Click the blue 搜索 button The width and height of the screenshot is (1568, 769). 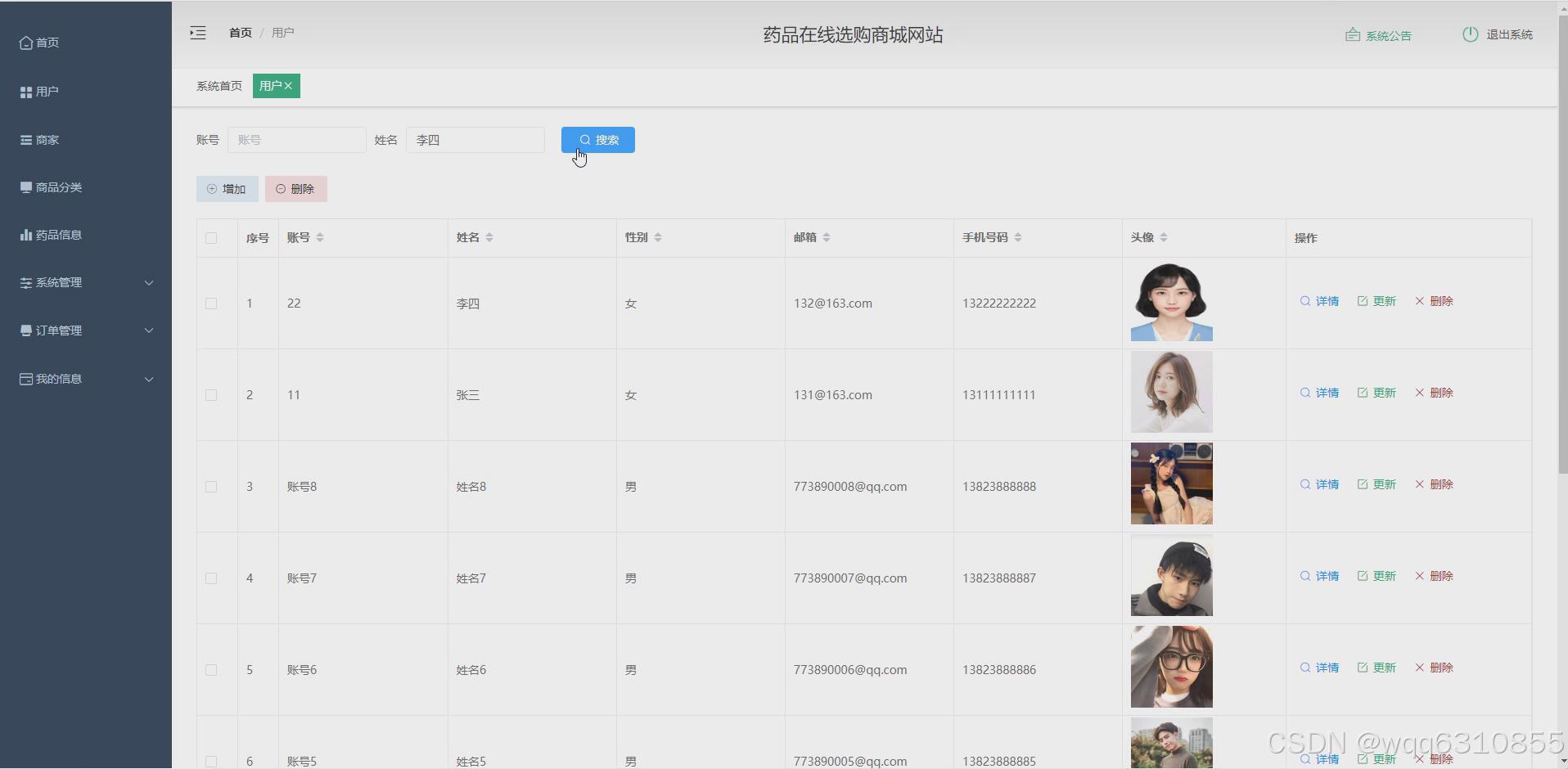pos(598,140)
